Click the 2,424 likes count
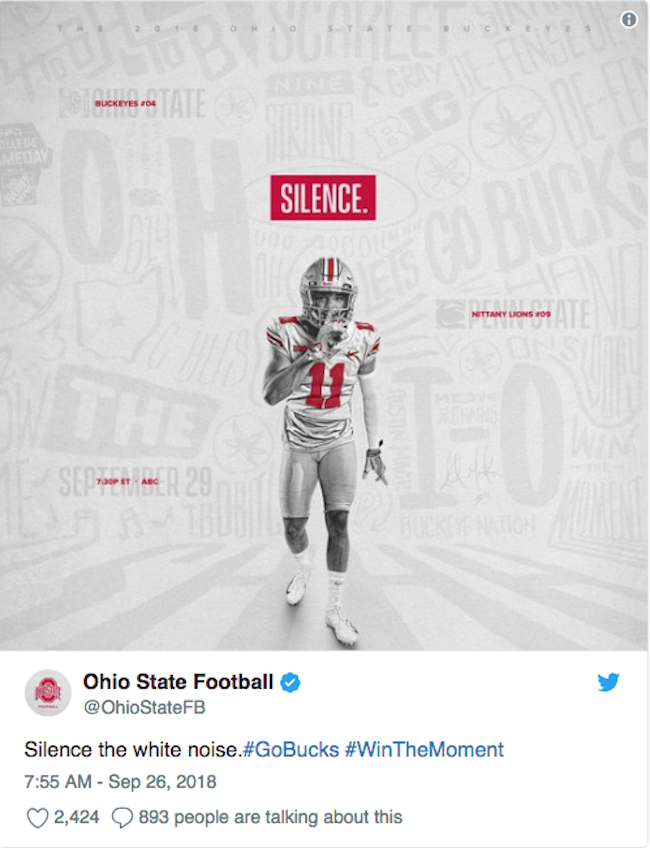Screen dimensions: 650x848 coord(76,817)
